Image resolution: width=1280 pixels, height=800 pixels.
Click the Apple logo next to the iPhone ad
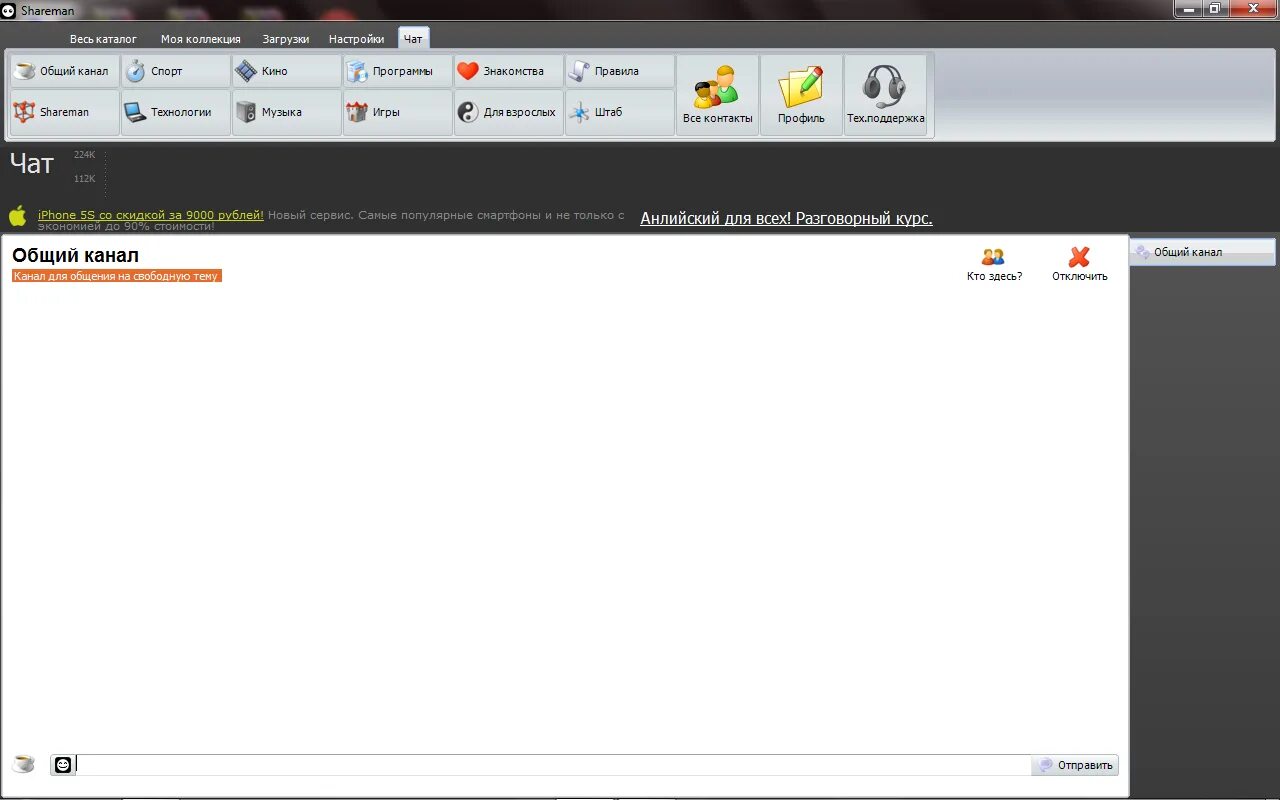(18, 216)
